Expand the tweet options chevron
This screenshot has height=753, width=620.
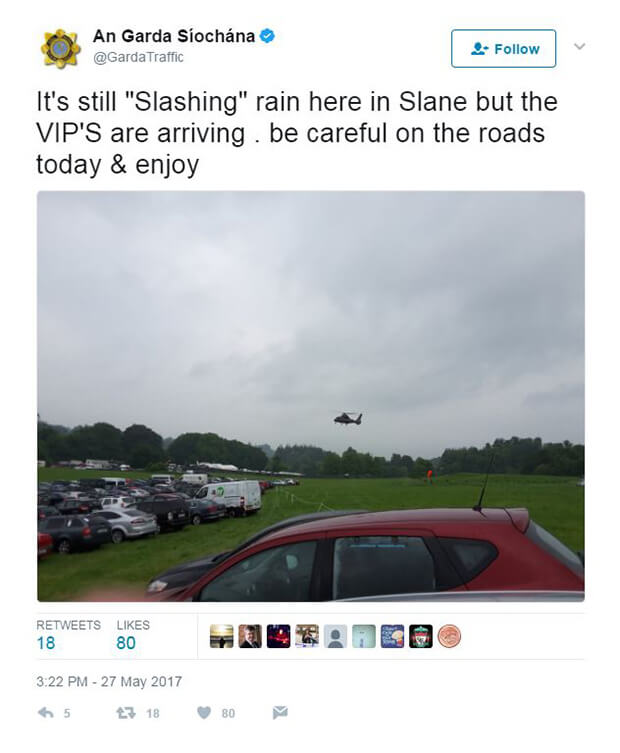[580, 47]
